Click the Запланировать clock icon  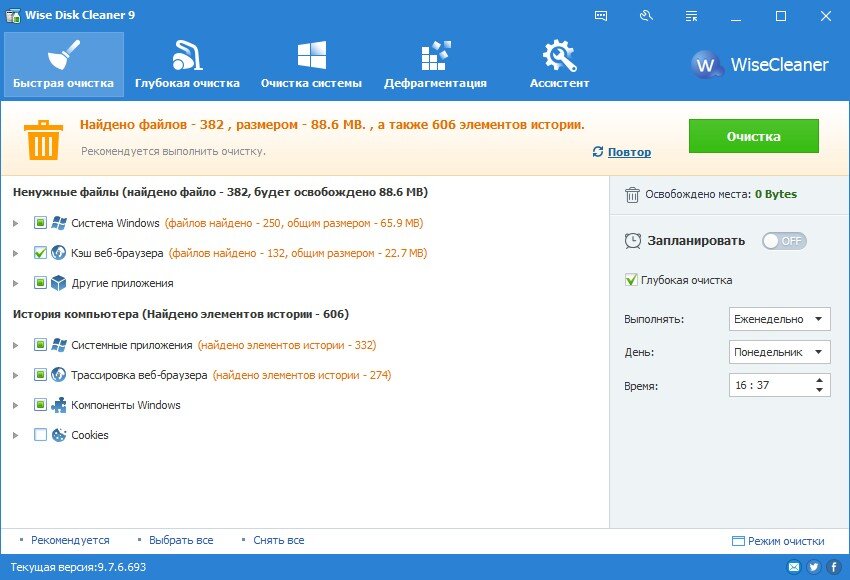[633, 241]
